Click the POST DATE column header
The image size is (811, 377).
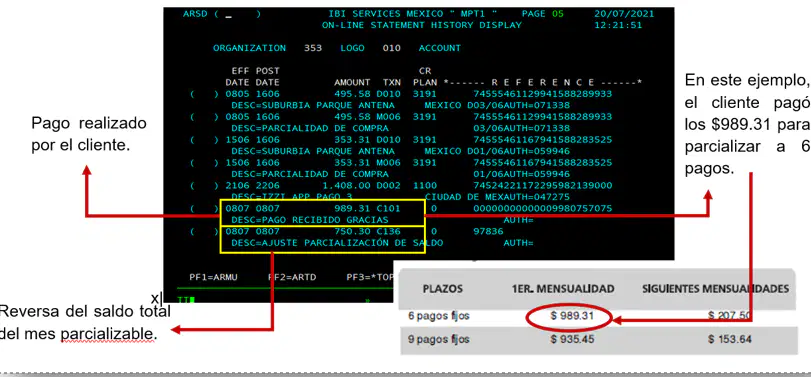(x=267, y=77)
